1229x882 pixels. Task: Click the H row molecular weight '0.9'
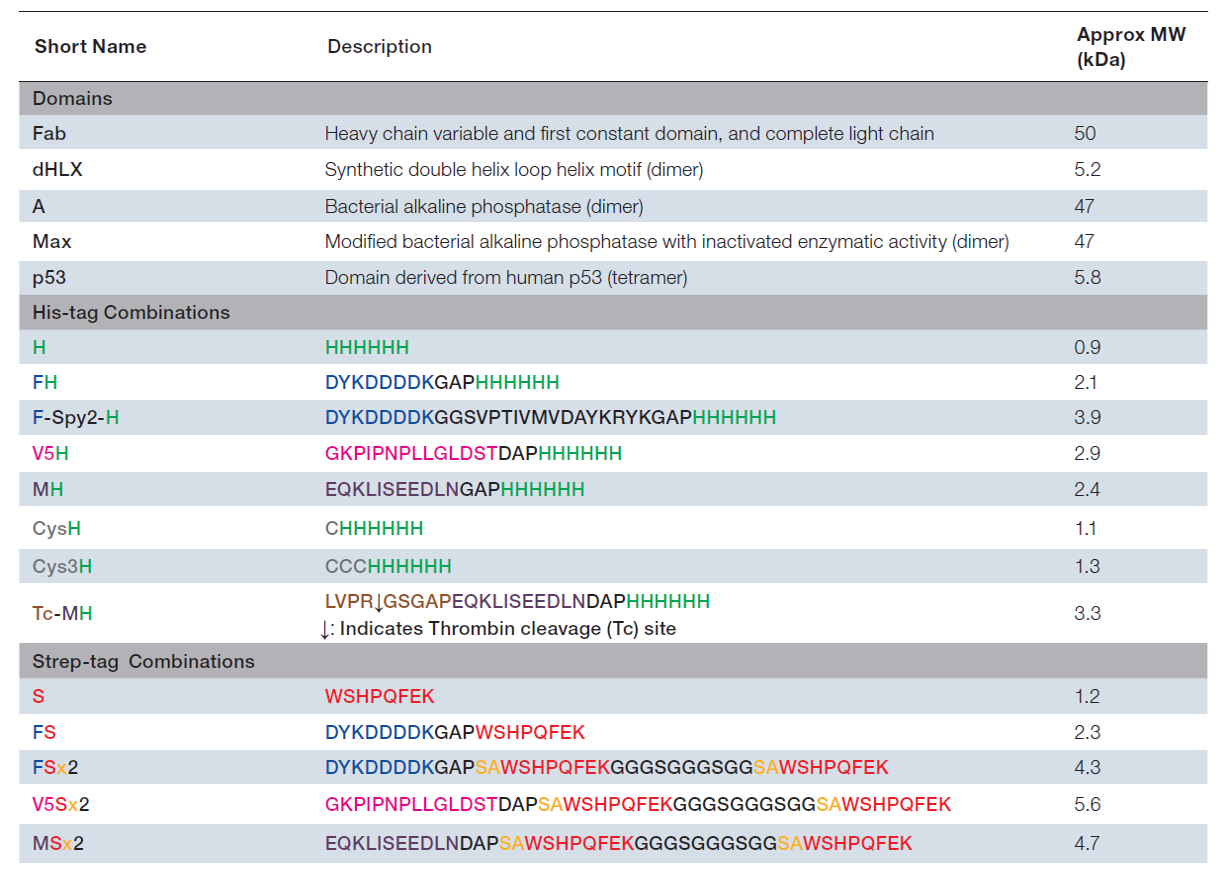(1087, 348)
